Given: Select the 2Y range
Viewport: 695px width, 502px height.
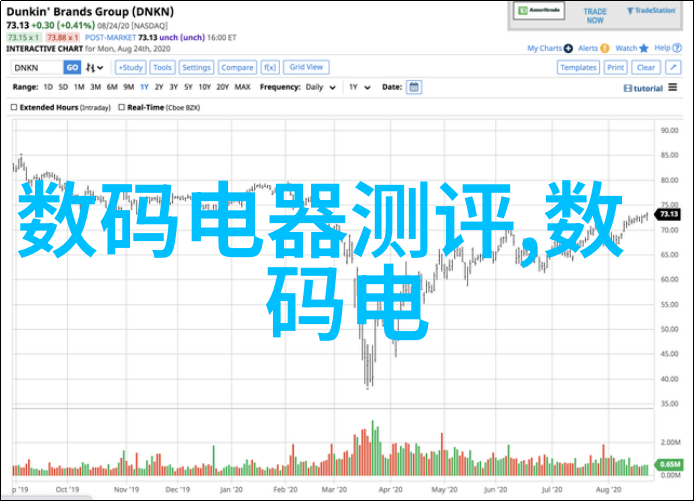Looking at the screenshot, I should click(x=159, y=87).
